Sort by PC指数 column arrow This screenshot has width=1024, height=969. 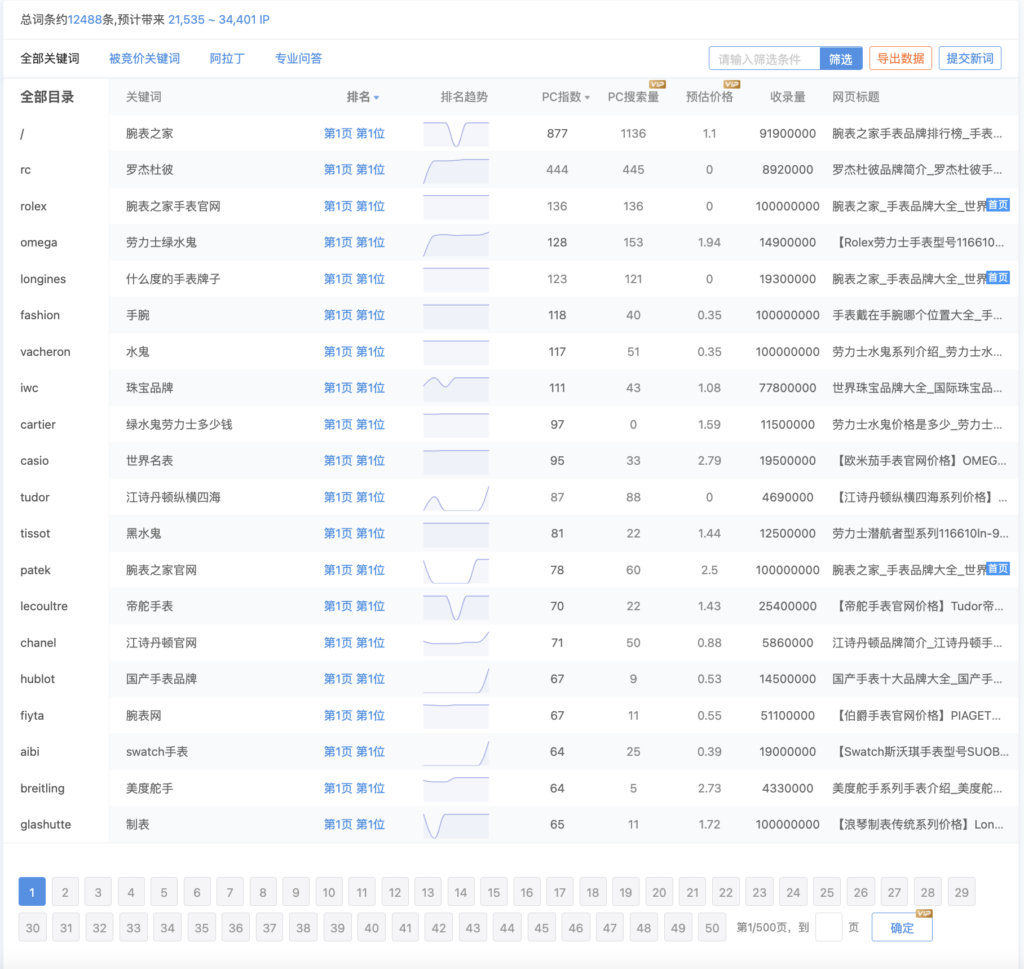point(587,98)
